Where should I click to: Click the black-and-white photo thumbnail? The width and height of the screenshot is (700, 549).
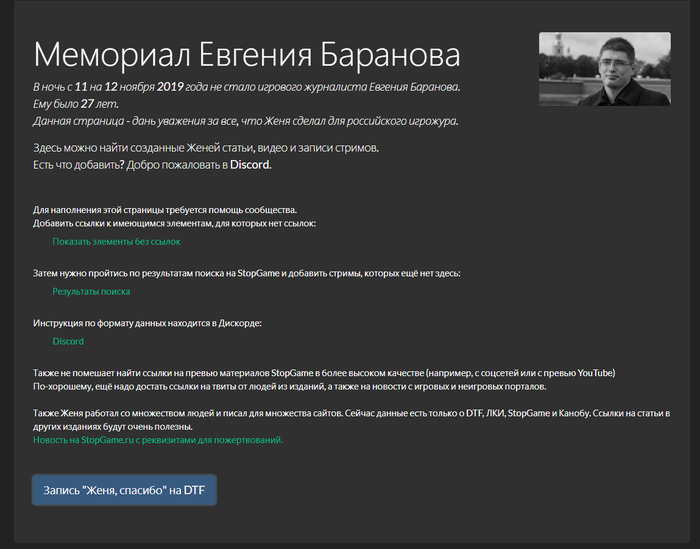(x=604, y=69)
